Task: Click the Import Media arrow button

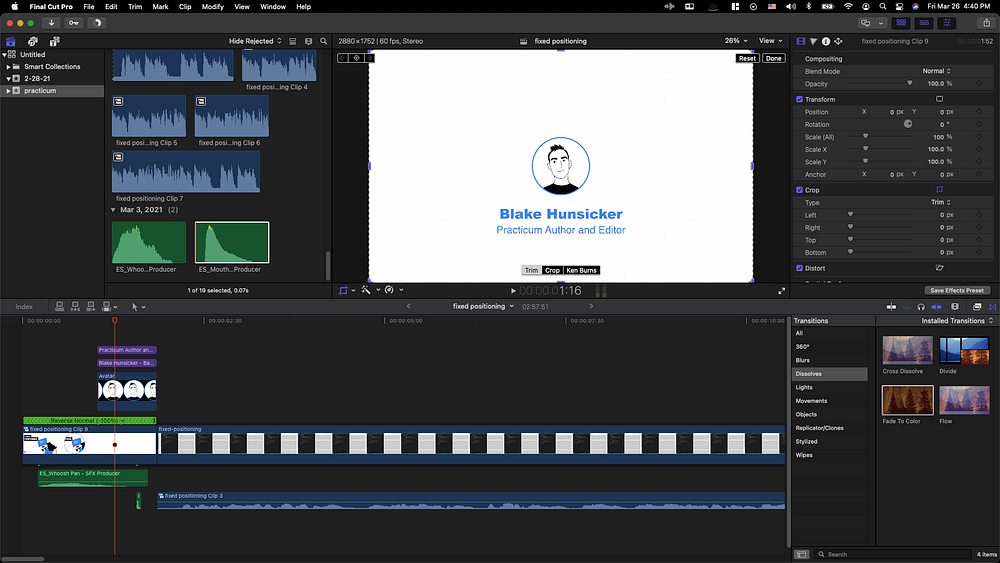Action: tap(51, 23)
